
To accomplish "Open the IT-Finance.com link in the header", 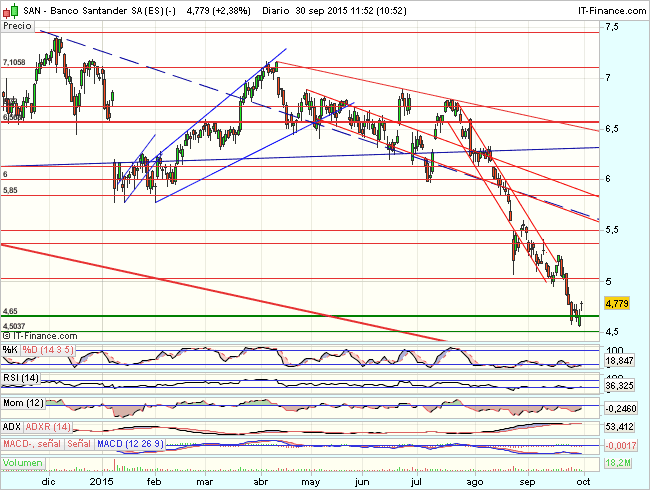I will [612, 11].
